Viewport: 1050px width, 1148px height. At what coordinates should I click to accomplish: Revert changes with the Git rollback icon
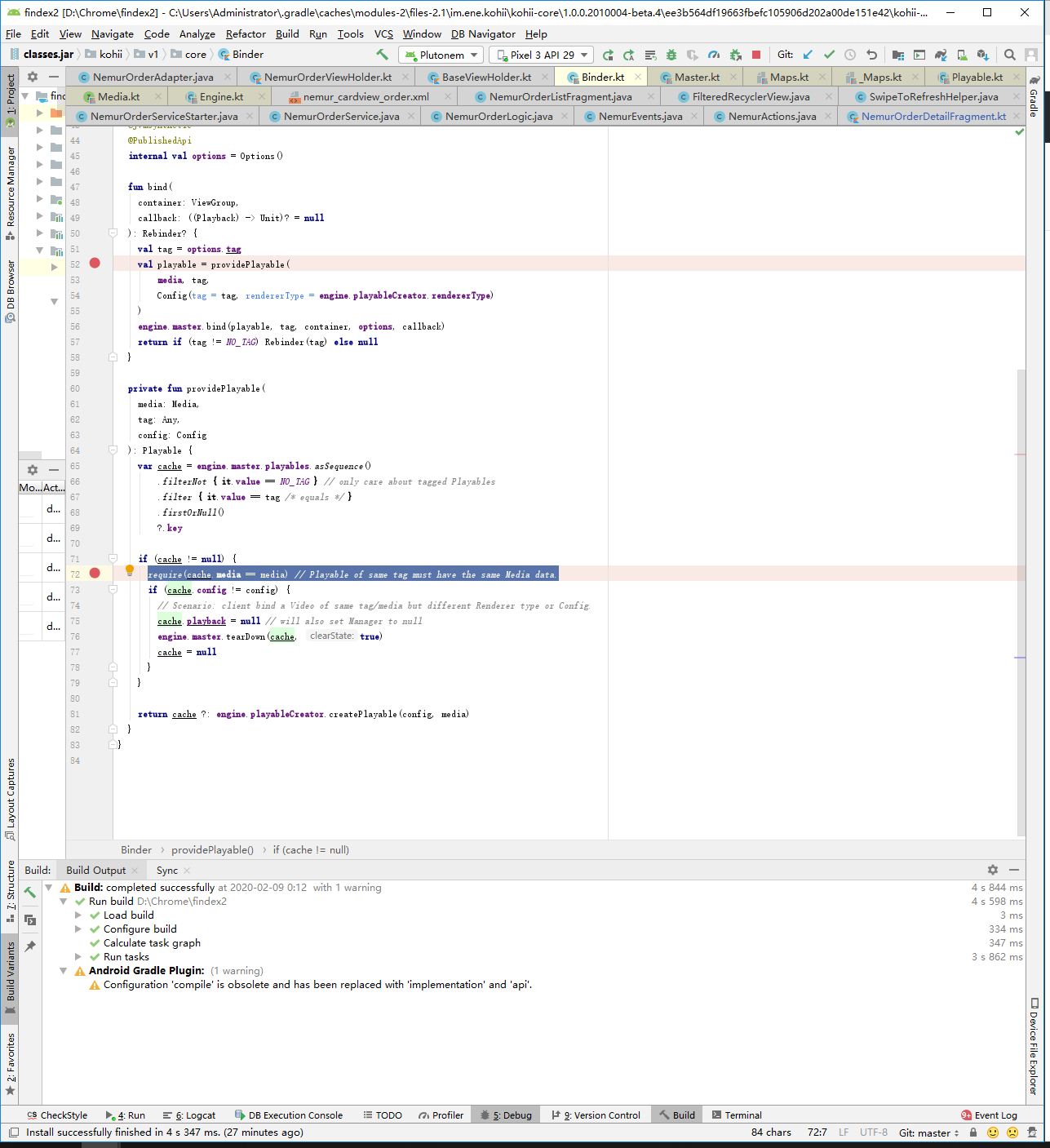click(871, 55)
